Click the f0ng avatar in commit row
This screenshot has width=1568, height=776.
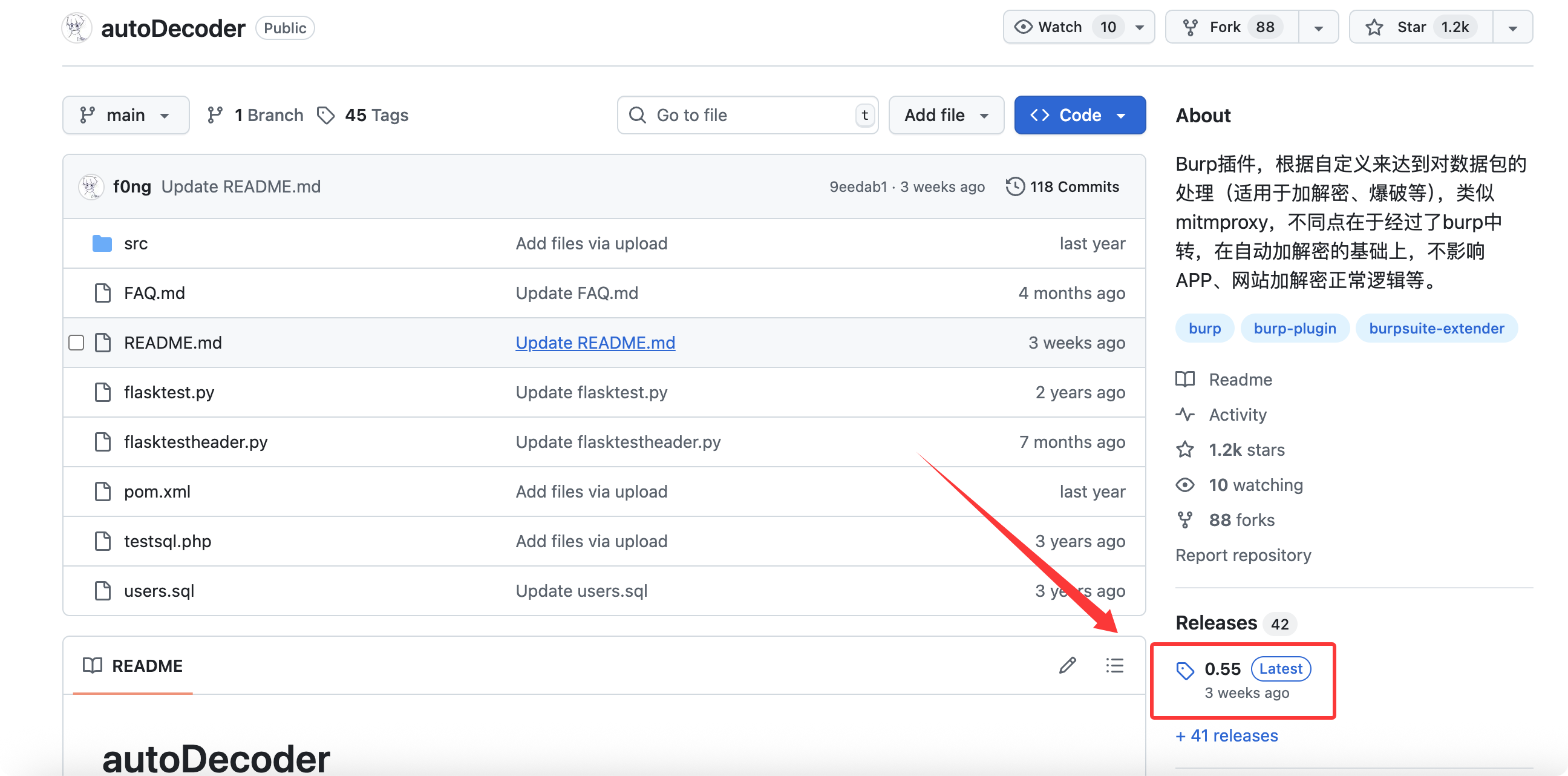pyautogui.click(x=91, y=186)
